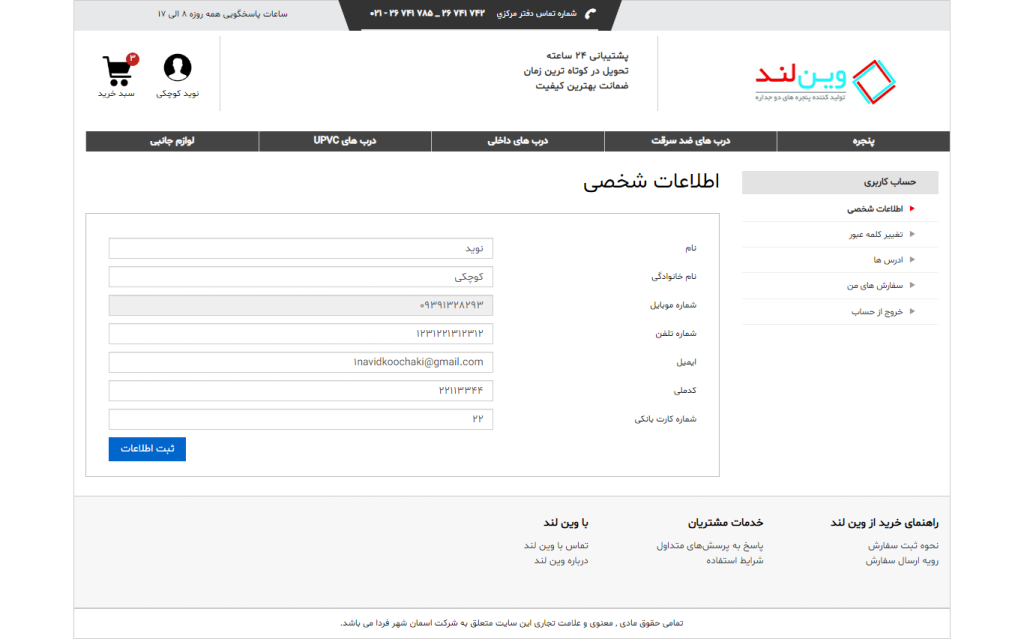Select اطلاعات شخصی in account sidebar
The height and width of the screenshot is (639, 1024).
click(x=875, y=209)
